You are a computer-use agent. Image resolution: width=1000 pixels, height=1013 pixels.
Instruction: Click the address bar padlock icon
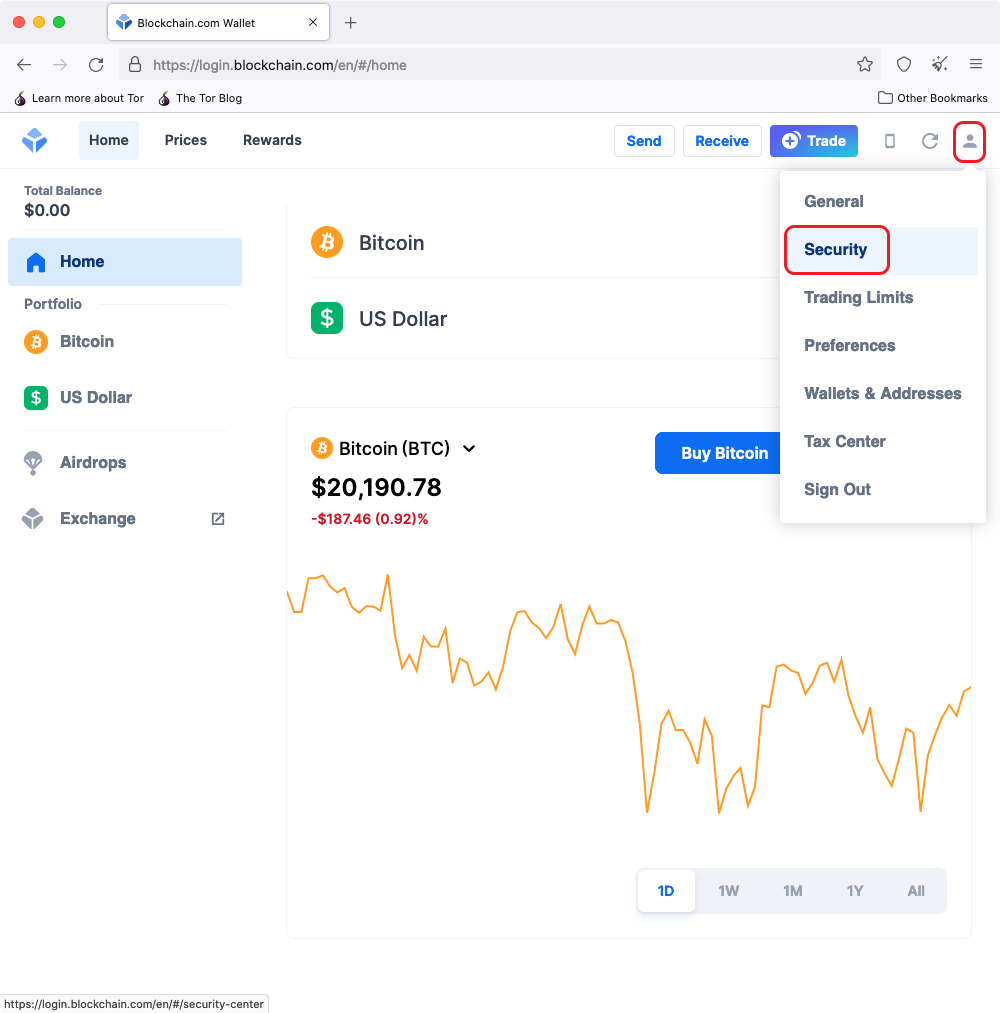[134, 65]
